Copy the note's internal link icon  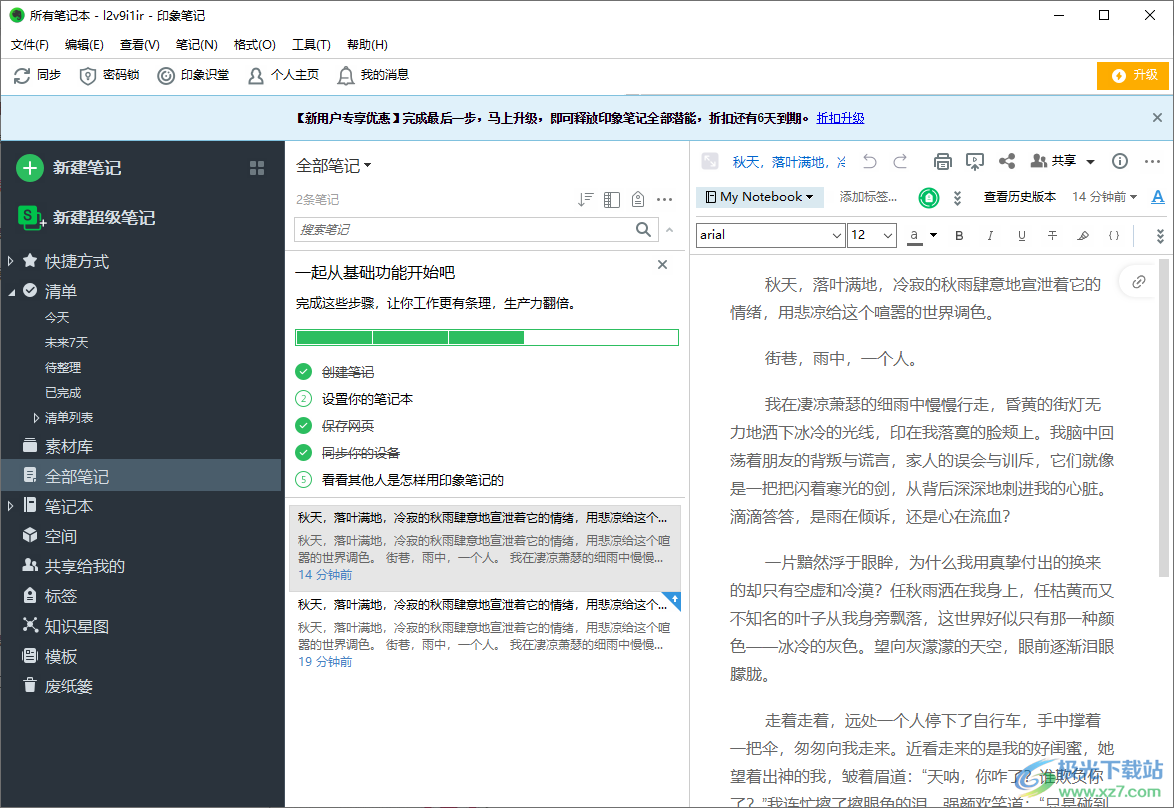[x=1139, y=282]
